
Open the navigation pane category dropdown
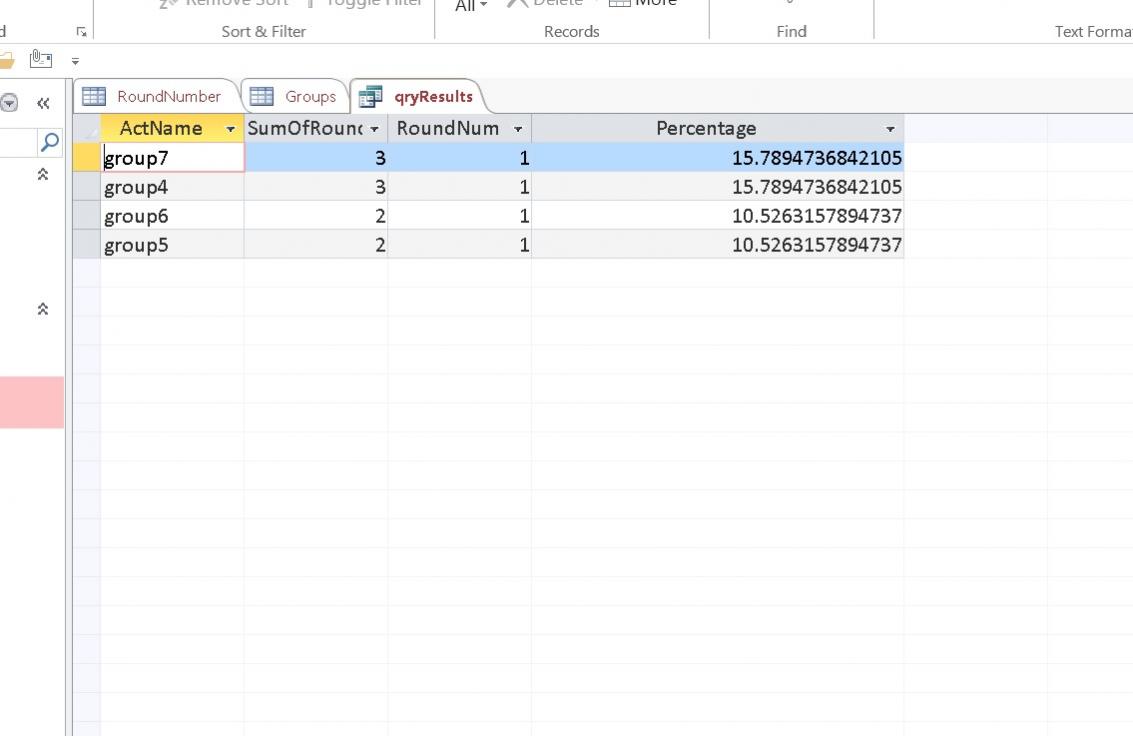click(10, 102)
